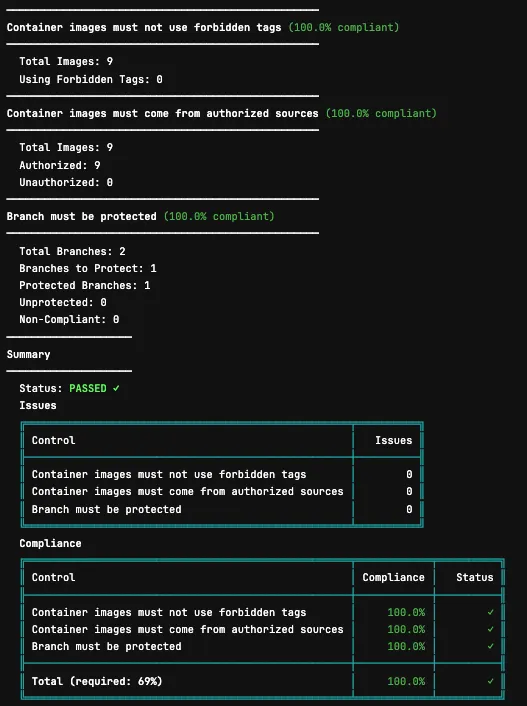Select the 'Using Forbidden Tags: 0' line
Image resolution: width=527 pixels, height=706 pixels.
[91, 79]
